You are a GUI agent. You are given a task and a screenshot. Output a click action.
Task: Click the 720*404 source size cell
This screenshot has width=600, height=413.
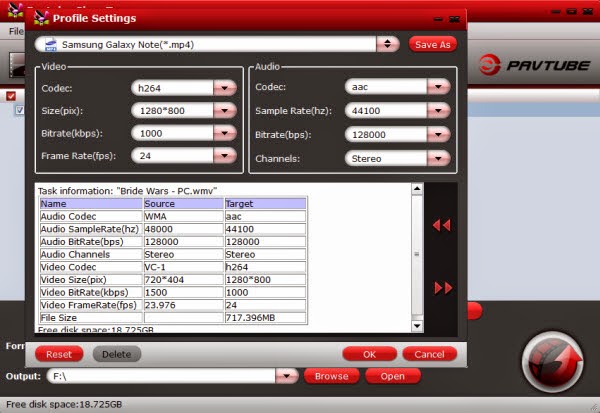[x=183, y=279]
